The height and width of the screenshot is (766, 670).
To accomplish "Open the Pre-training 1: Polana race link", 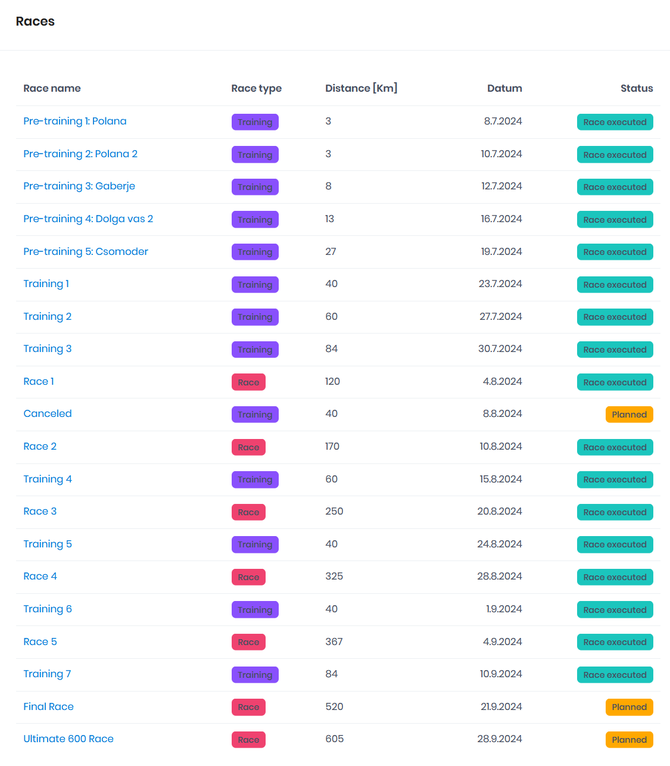I will 75,121.
